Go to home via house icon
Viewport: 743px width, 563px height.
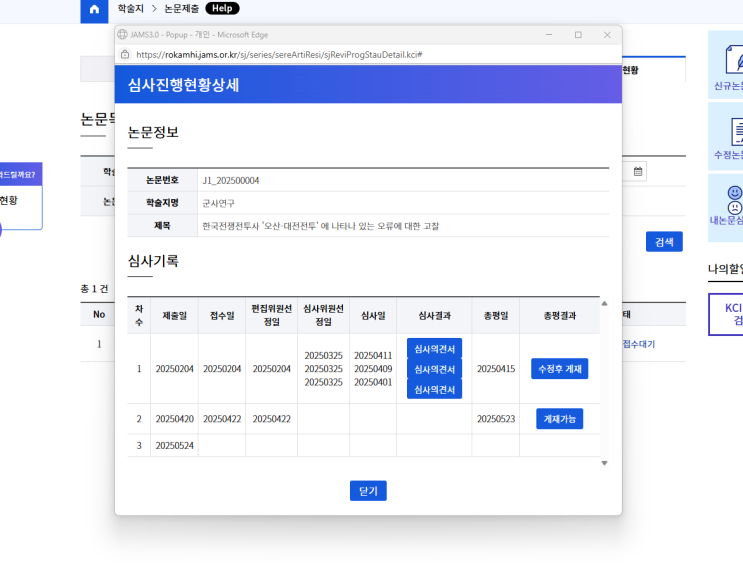[x=94, y=9]
